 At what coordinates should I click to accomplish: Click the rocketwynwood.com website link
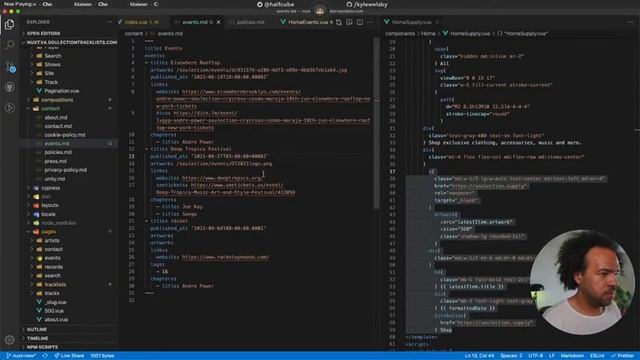pos(225,257)
